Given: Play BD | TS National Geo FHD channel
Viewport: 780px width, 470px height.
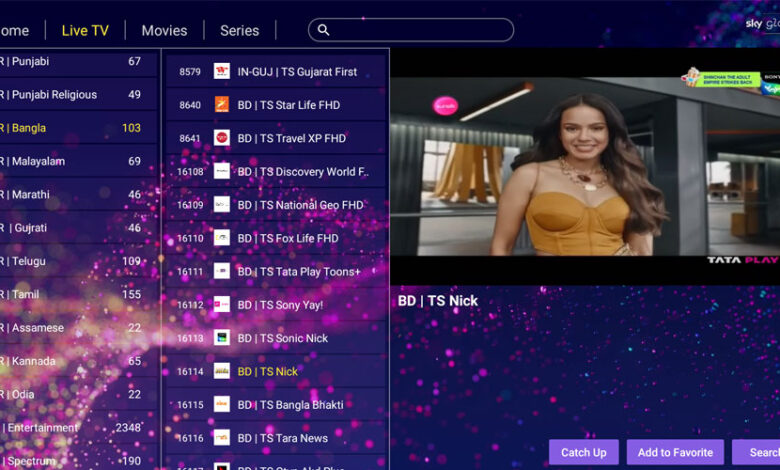Looking at the screenshot, I should point(300,205).
